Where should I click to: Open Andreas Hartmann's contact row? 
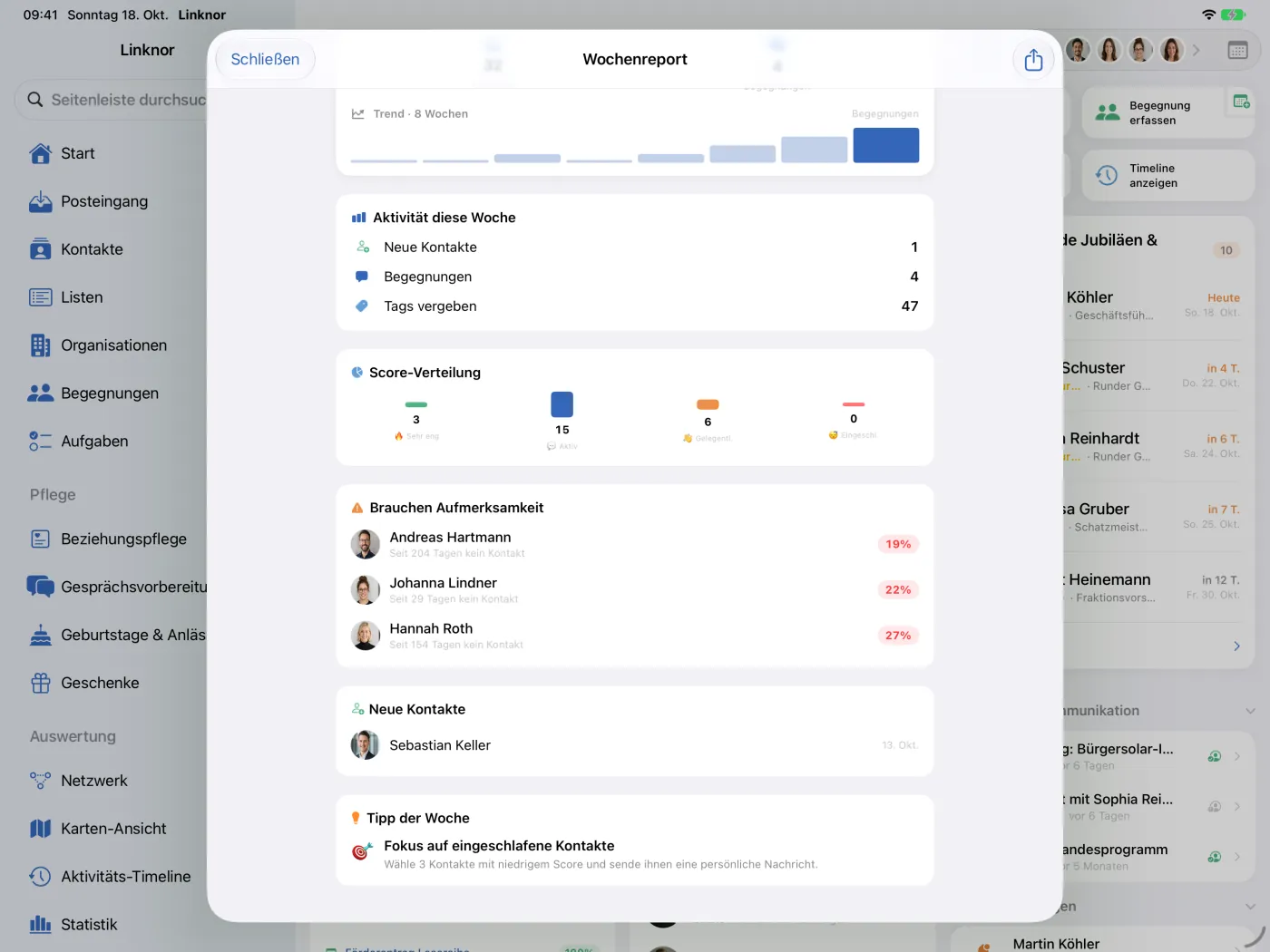pyautogui.click(x=635, y=544)
